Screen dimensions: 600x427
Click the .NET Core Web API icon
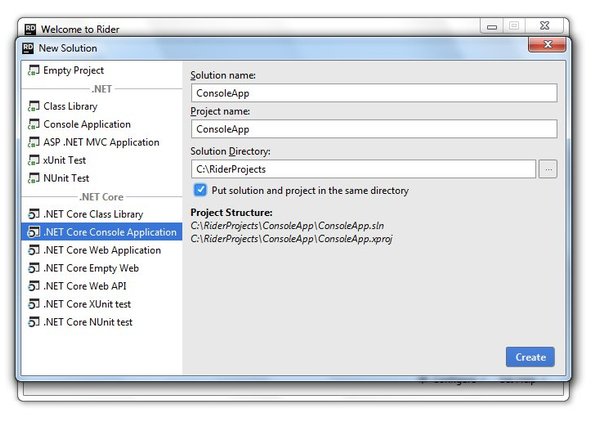click(34, 287)
